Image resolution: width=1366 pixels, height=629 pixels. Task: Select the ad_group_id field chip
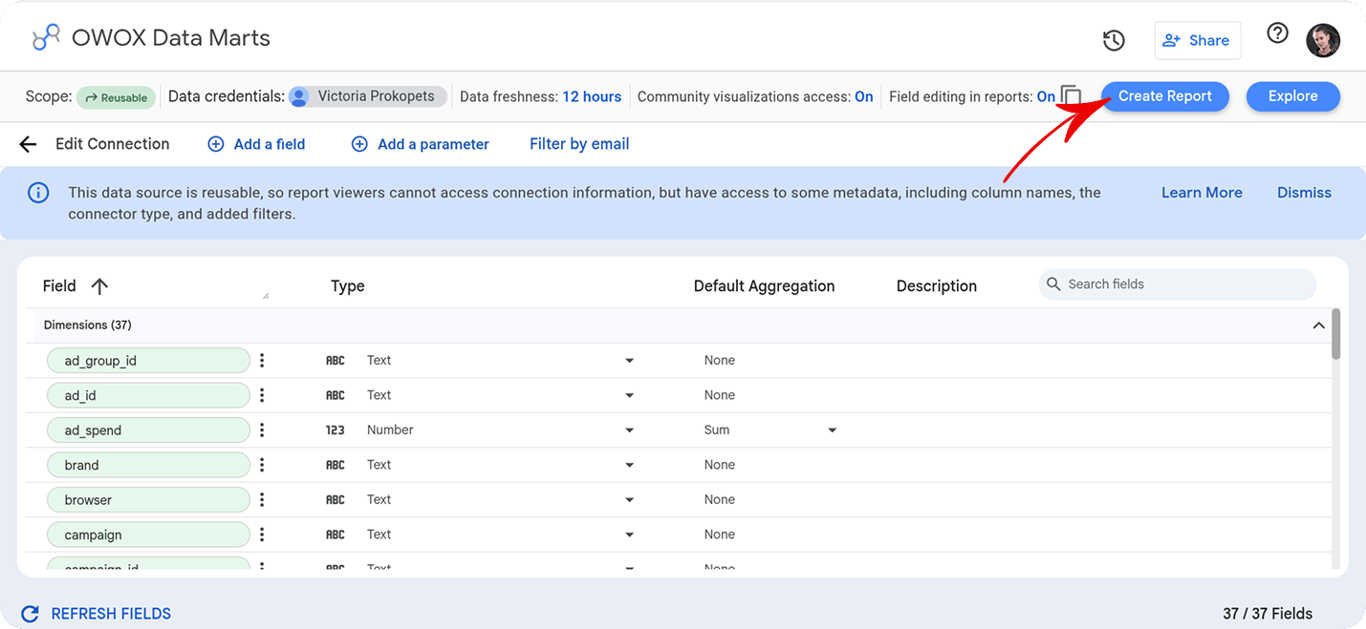click(148, 360)
